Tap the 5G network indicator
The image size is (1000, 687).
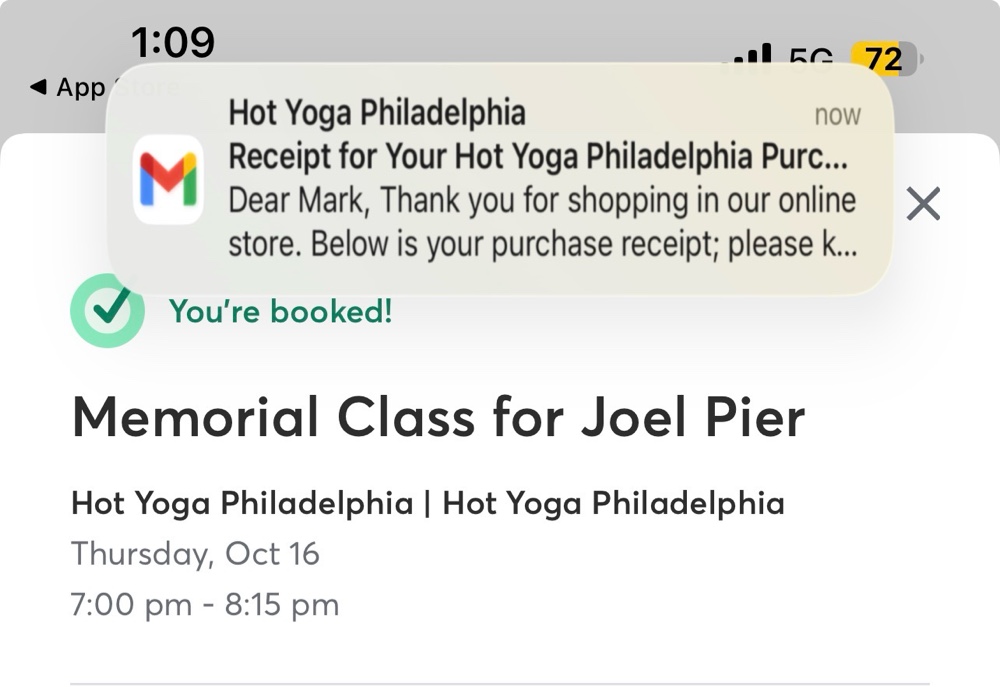(810, 60)
